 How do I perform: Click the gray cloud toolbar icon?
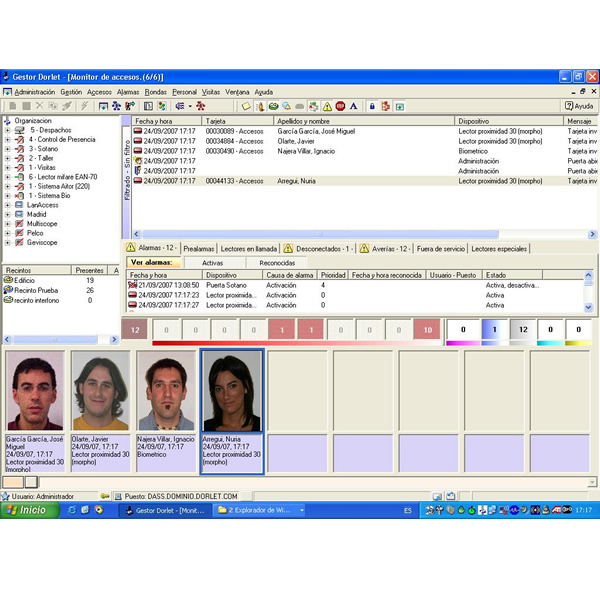300,106
